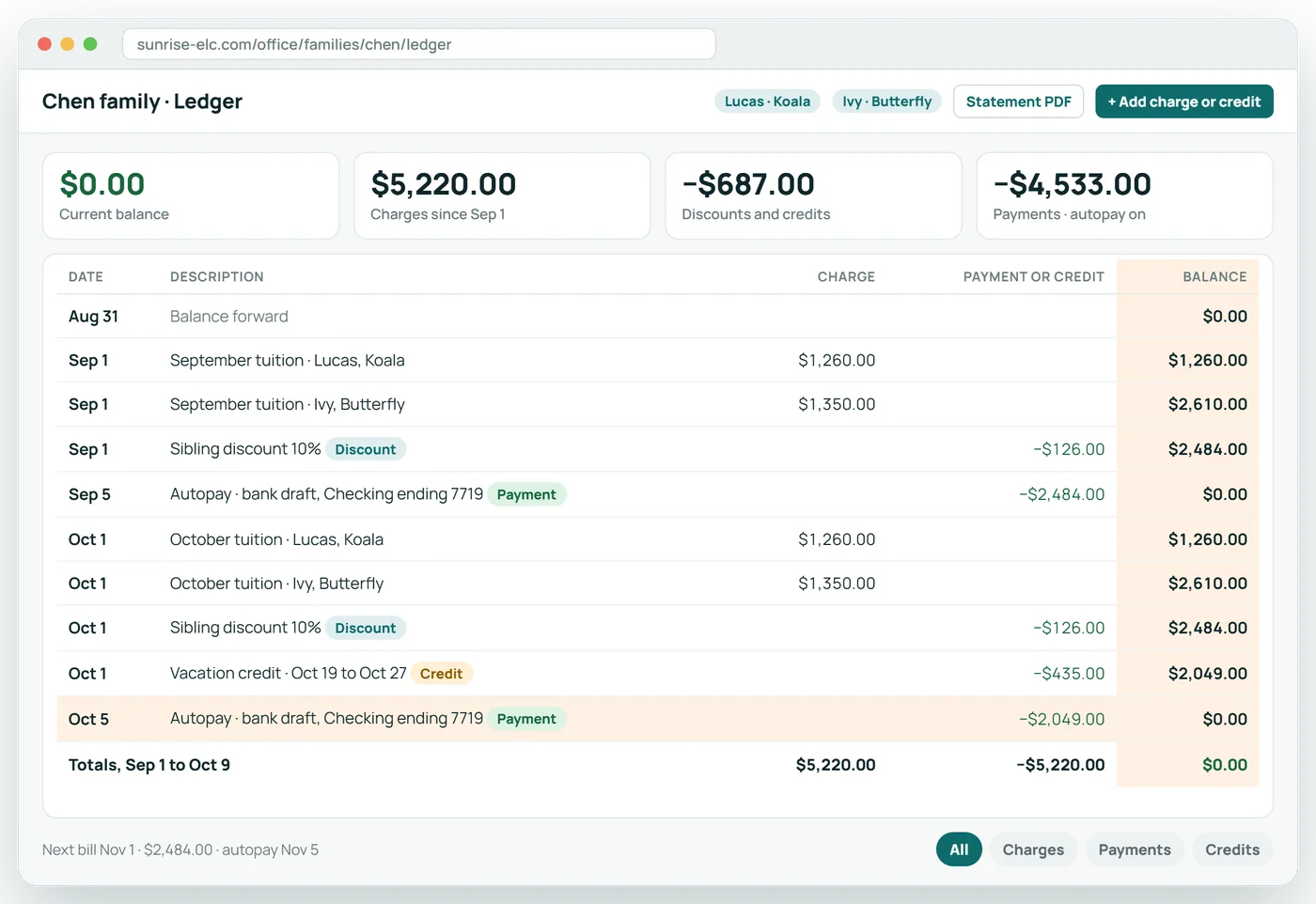
Task: Select the Current balance summary card
Action: [191, 195]
